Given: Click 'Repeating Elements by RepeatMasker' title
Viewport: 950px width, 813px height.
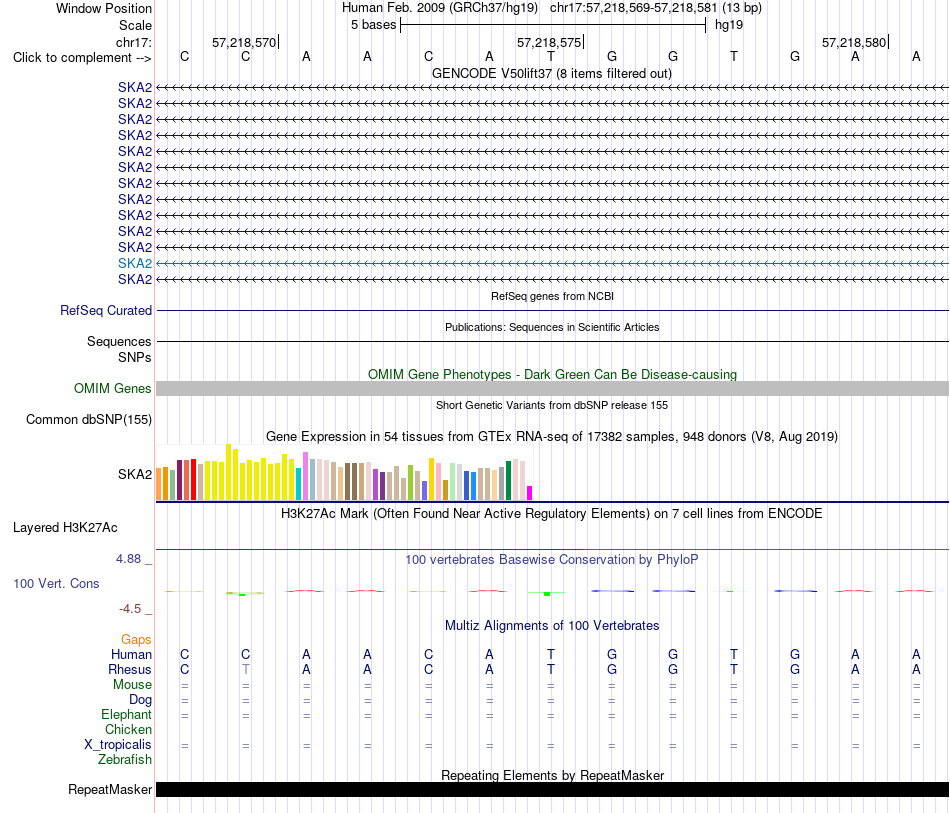Looking at the screenshot, I should 552,775.
